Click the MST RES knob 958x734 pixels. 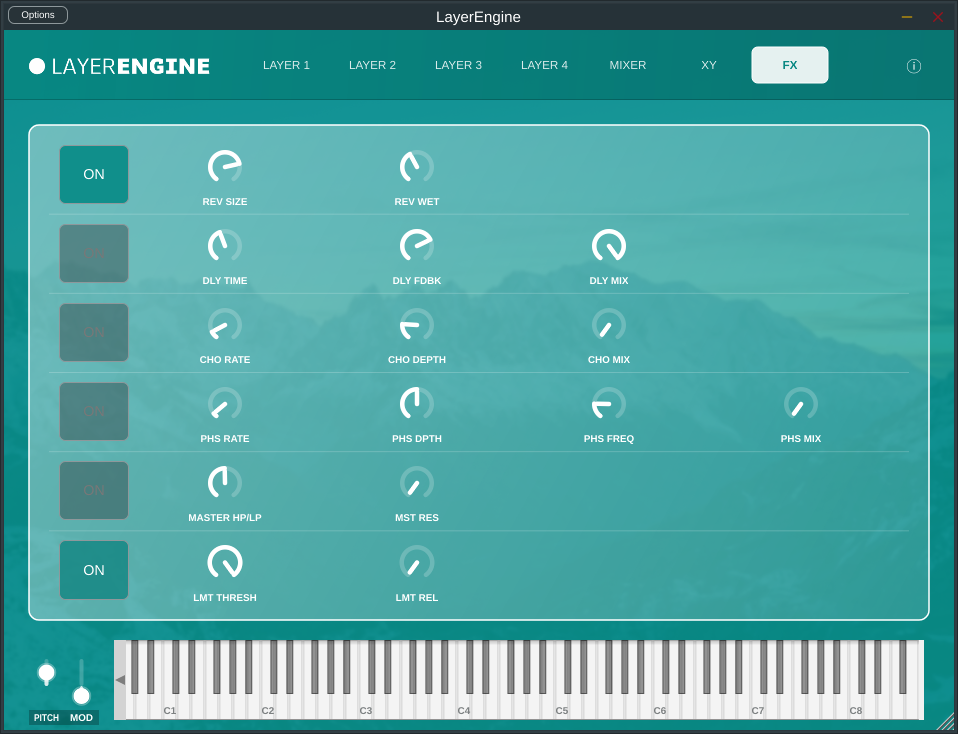pyautogui.click(x=417, y=483)
